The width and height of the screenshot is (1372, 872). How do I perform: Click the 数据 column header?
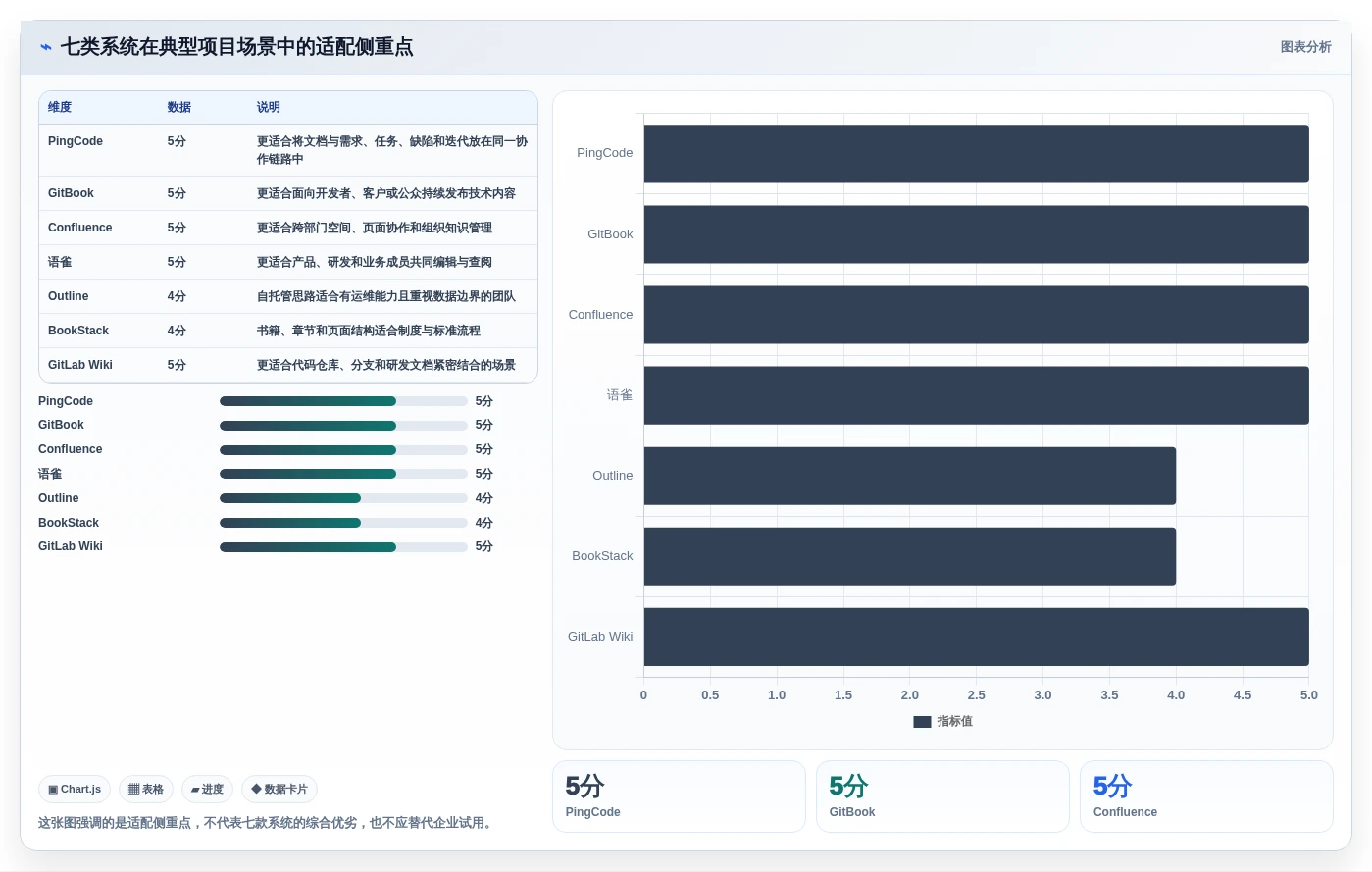[179, 107]
